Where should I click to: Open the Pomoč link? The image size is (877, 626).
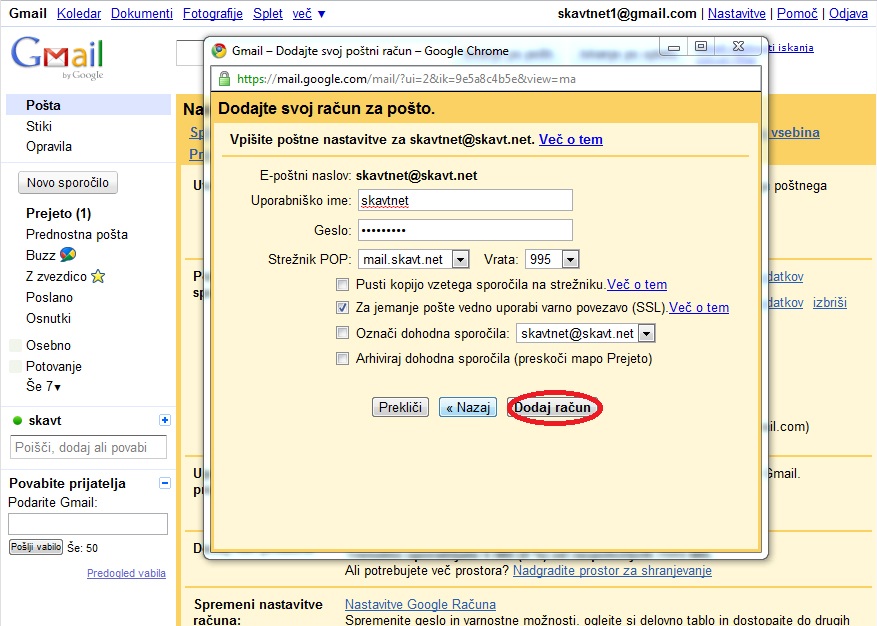click(x=797, y=13)
